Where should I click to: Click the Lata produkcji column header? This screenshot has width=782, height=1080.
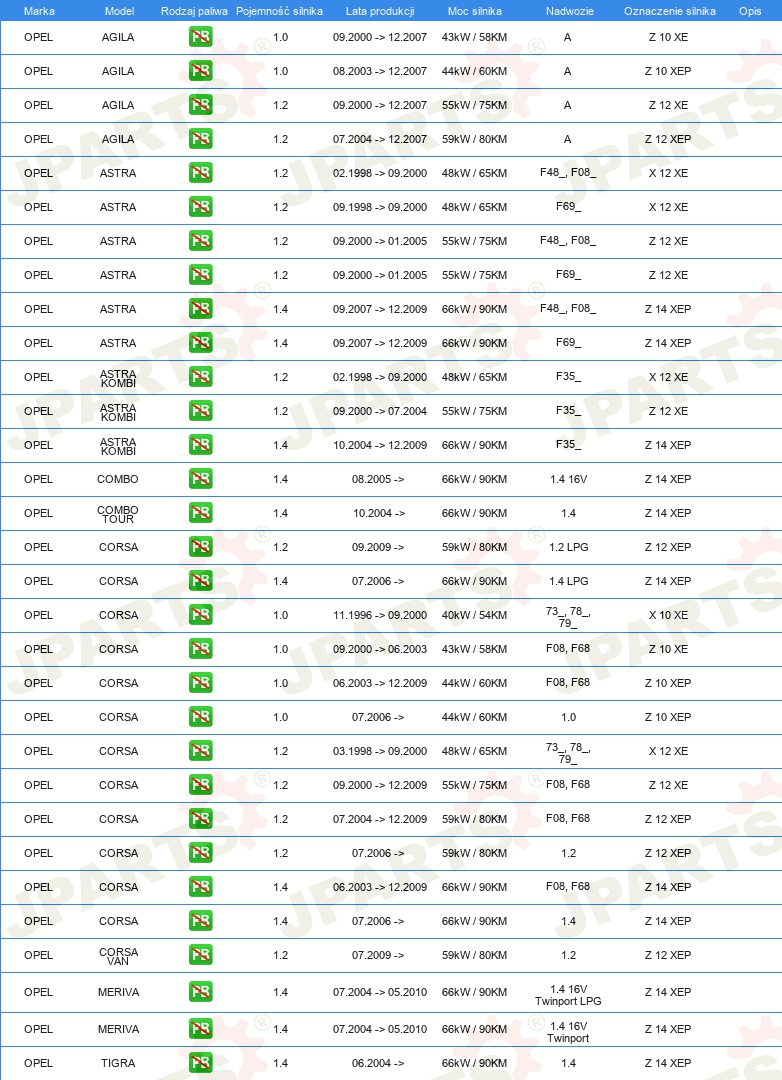tap(380, 11)
